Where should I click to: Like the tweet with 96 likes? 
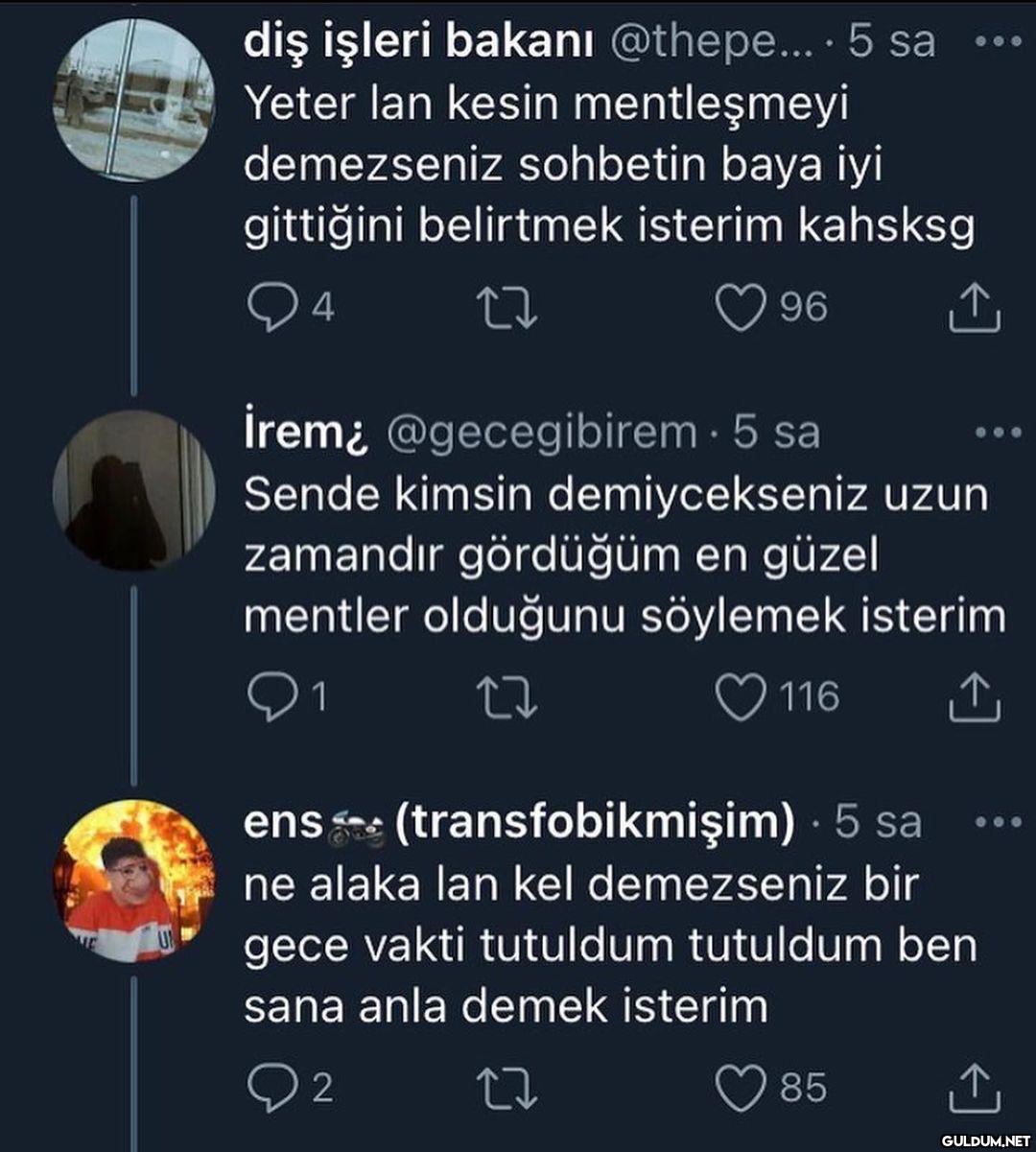tap(742, 308)
